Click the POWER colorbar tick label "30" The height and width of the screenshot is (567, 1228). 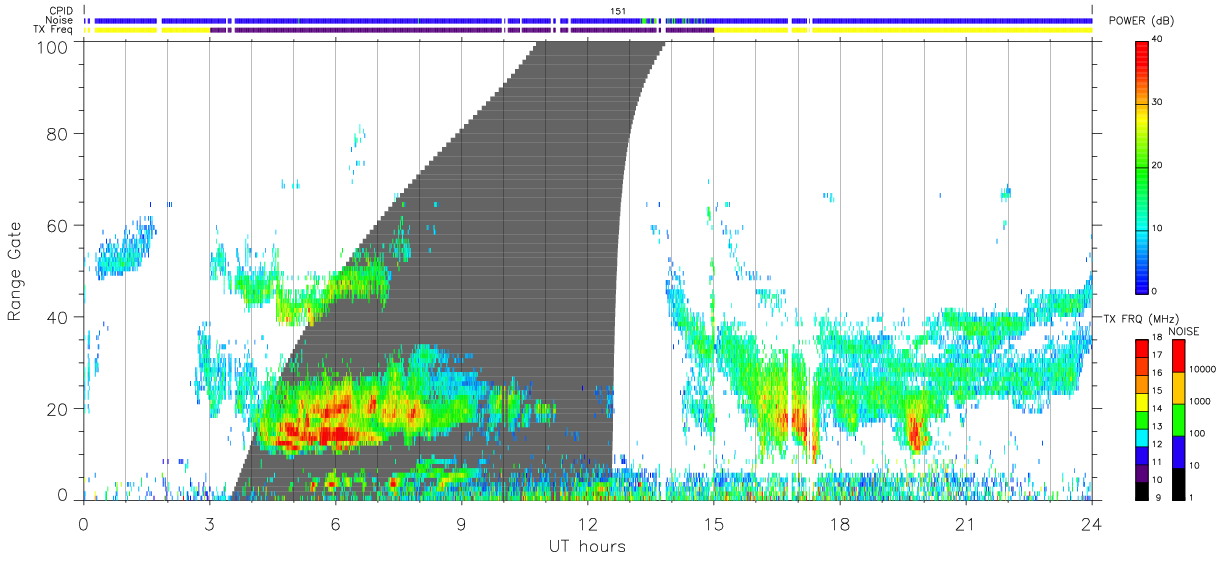click(1159, 103)
